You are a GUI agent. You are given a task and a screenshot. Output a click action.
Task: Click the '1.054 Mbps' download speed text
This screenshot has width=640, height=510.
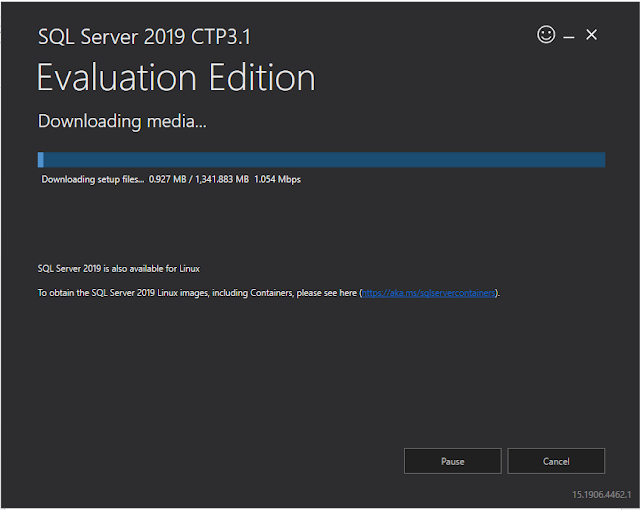[x=278, y=180]
